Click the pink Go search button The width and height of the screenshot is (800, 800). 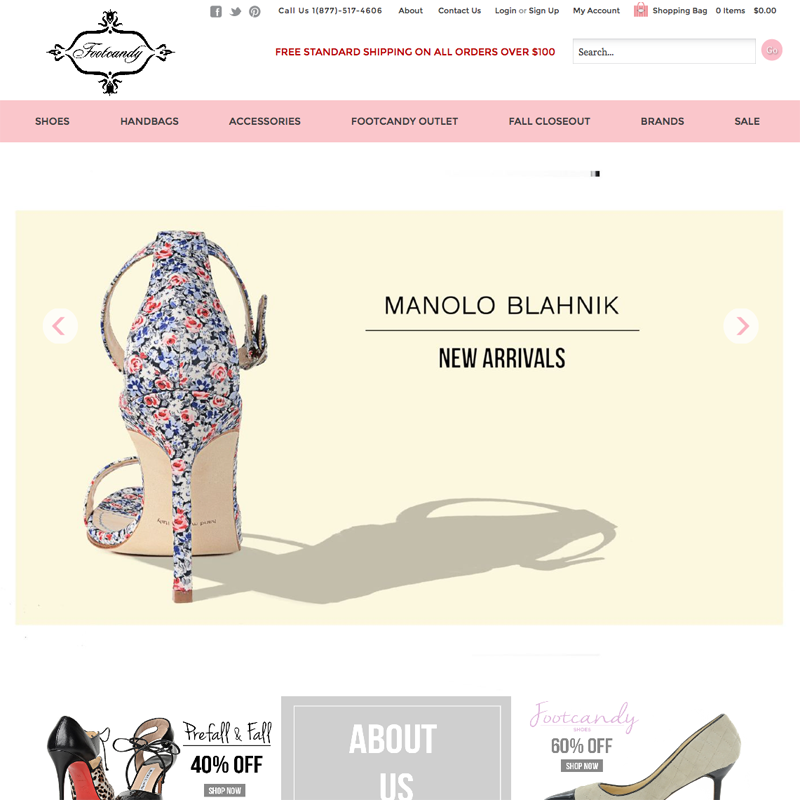click(771, 50)
